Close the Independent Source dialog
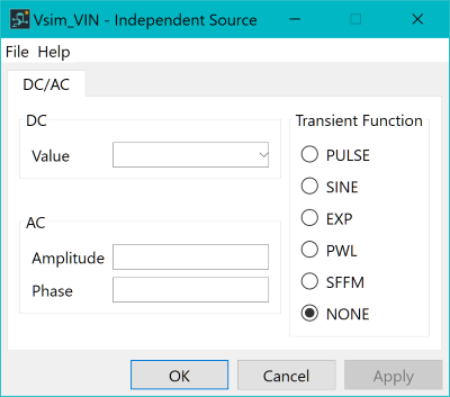The width and height of the screenshot is (450, 397). click(x=418, y=19)
